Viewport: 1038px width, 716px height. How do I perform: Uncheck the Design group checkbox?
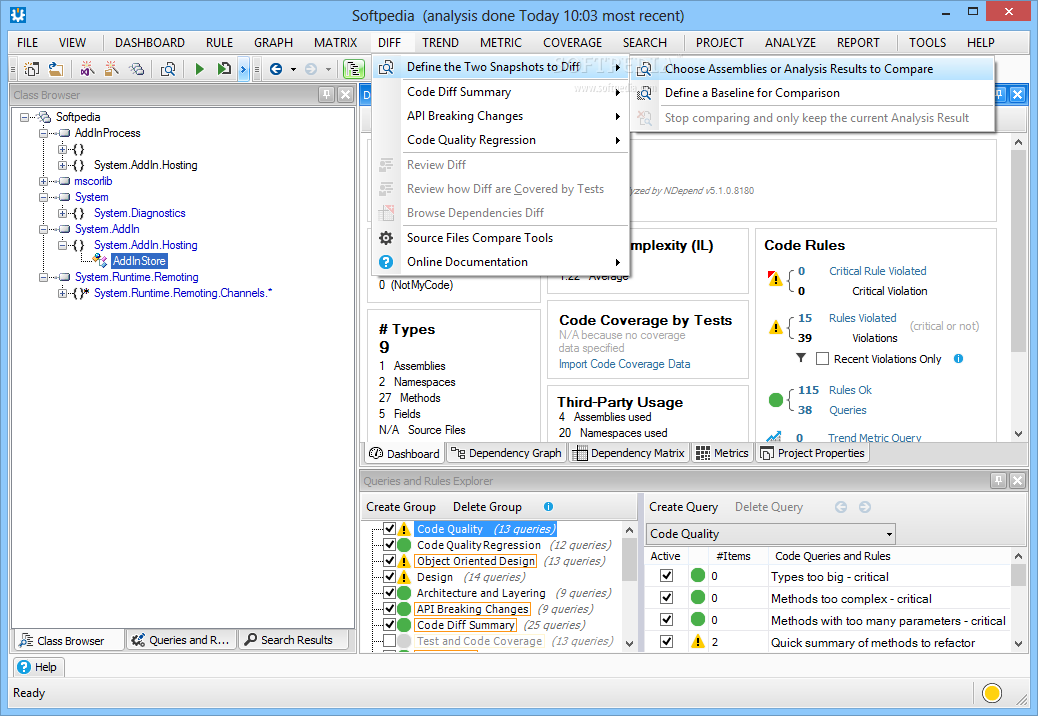(389, 576)
